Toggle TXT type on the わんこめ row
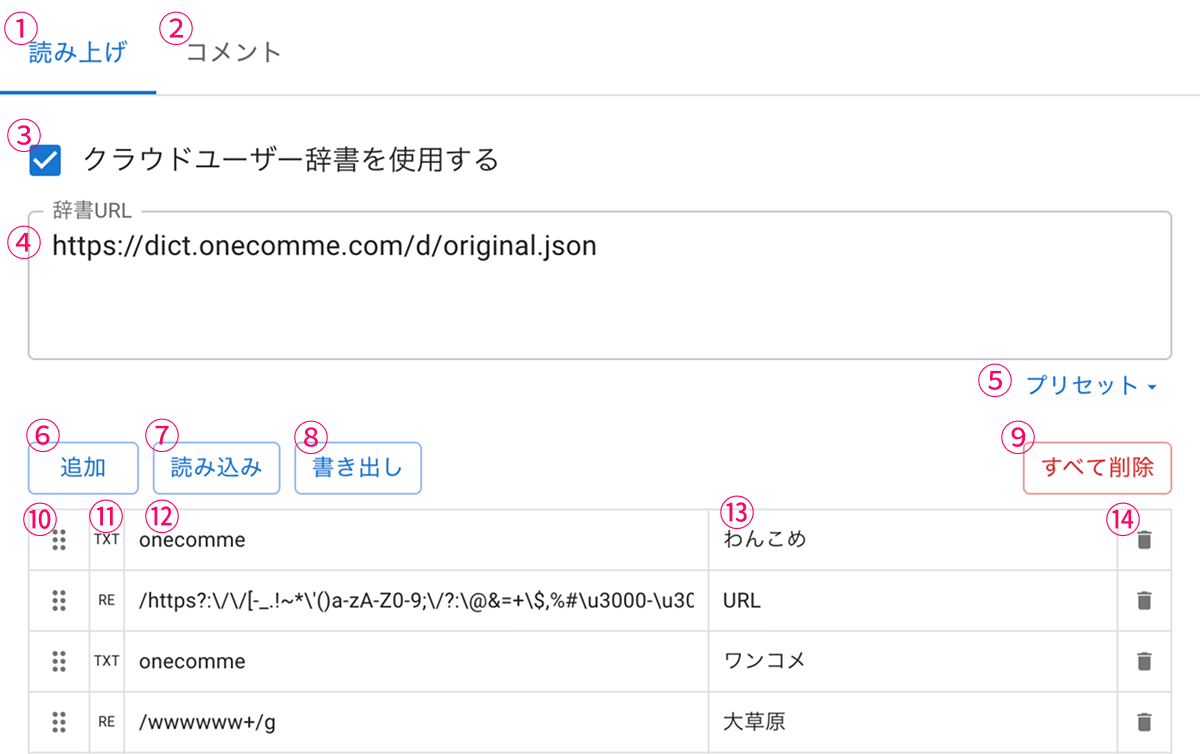This screenshot has height=754, width=1200. pyautogui.click(x=106, y=540)
